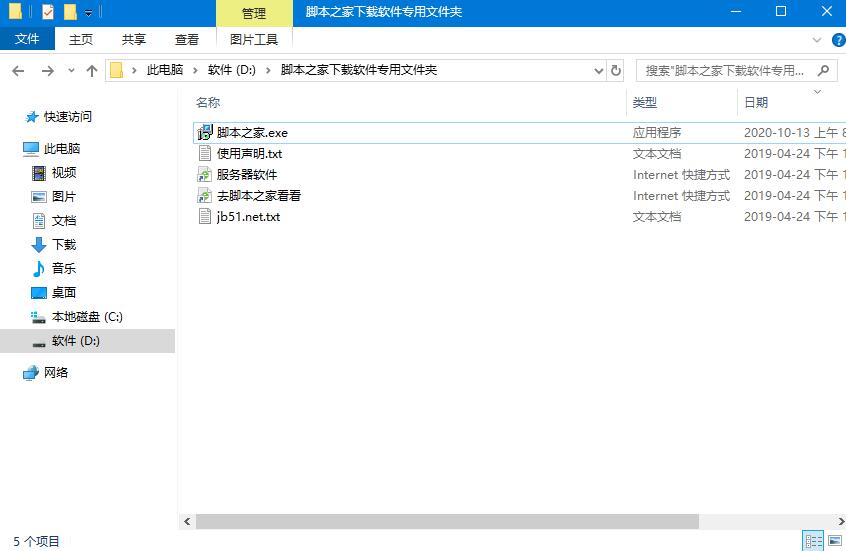This screenshot has width=846, height=551.
Task: Switch to the 主页 ribbon tab
Action: (81, 39)
